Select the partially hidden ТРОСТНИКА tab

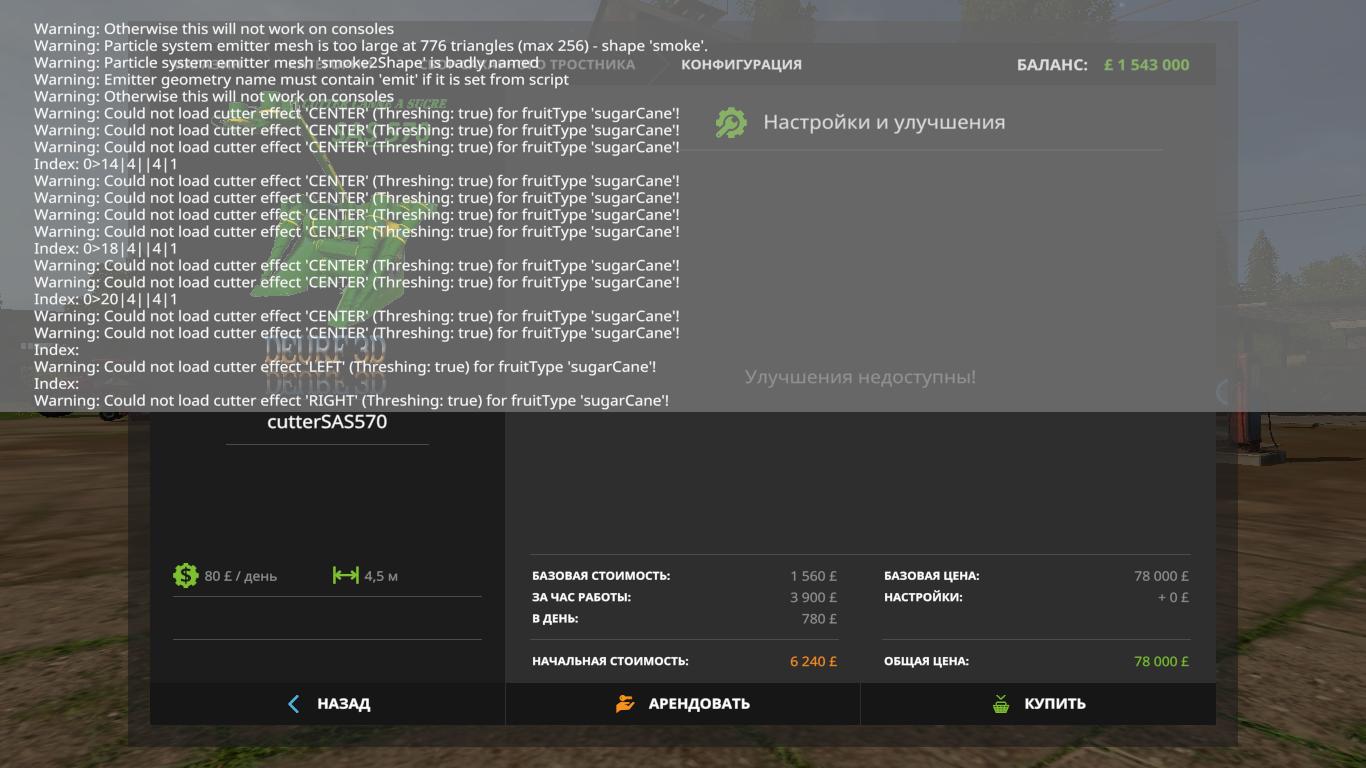[x=591, y=64]
